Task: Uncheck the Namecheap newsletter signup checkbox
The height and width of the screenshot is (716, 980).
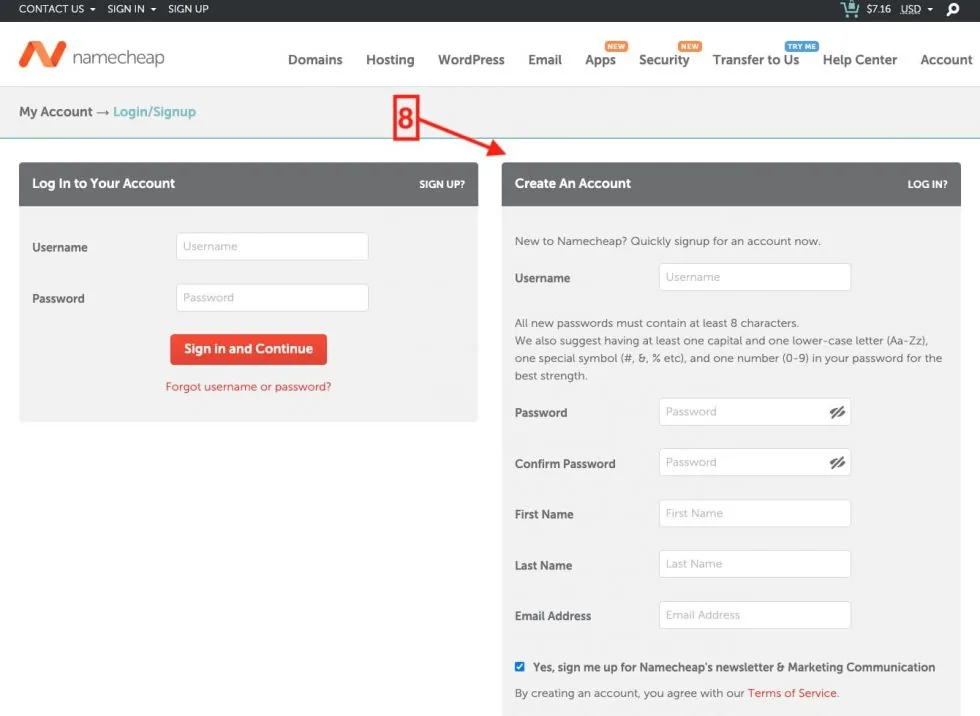Action: (519, 667)
